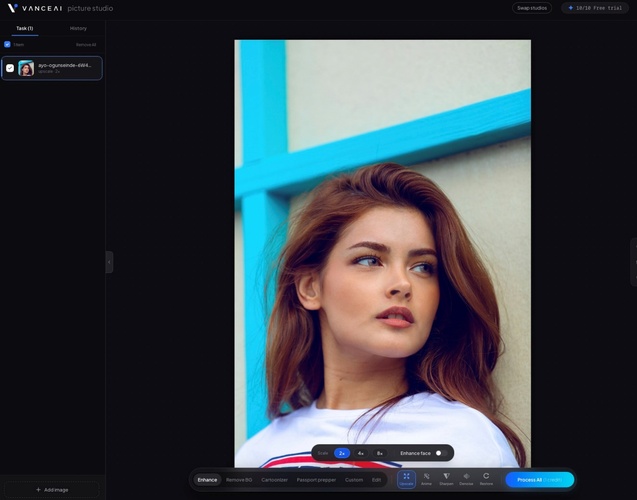
Task: Open the Edit mode
Action: coord(377,480)
